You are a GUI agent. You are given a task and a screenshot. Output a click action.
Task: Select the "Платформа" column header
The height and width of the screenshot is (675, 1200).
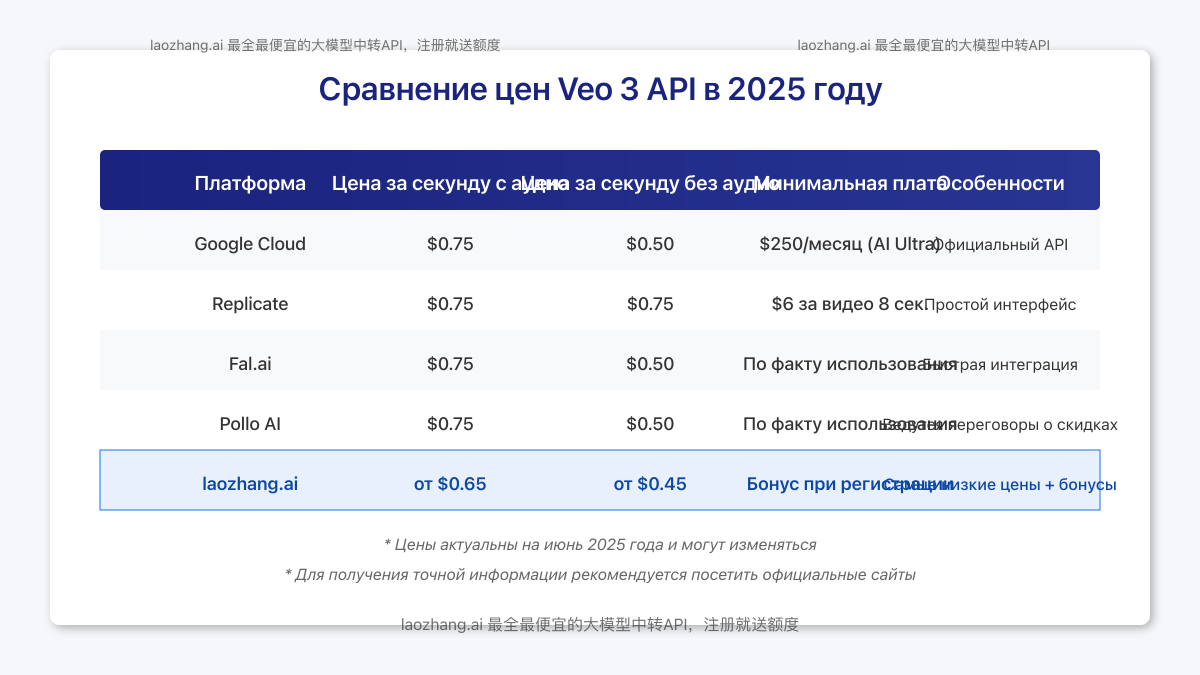point(250,184)
